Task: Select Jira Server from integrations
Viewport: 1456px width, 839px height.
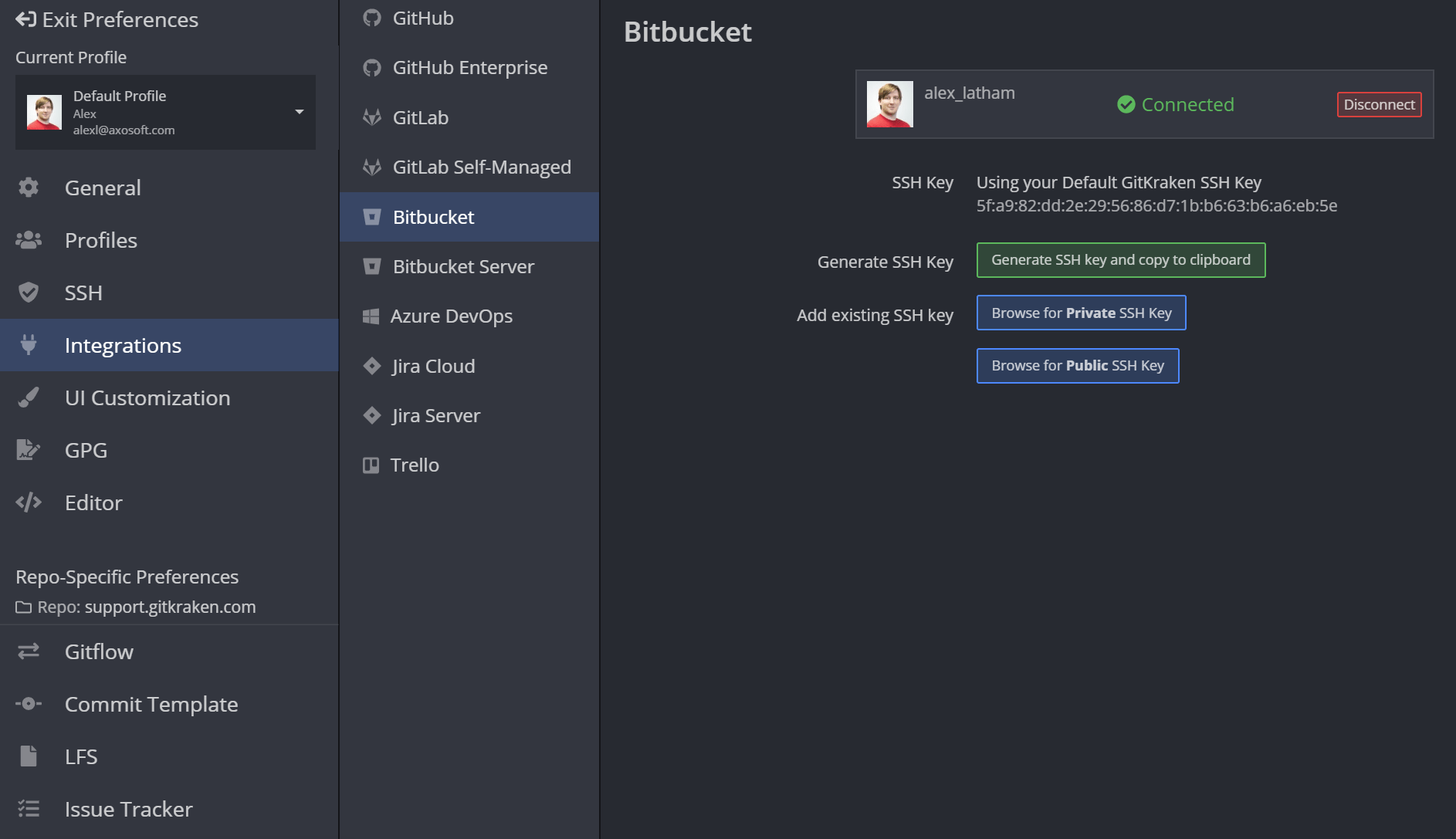Action: click(435, 415)
